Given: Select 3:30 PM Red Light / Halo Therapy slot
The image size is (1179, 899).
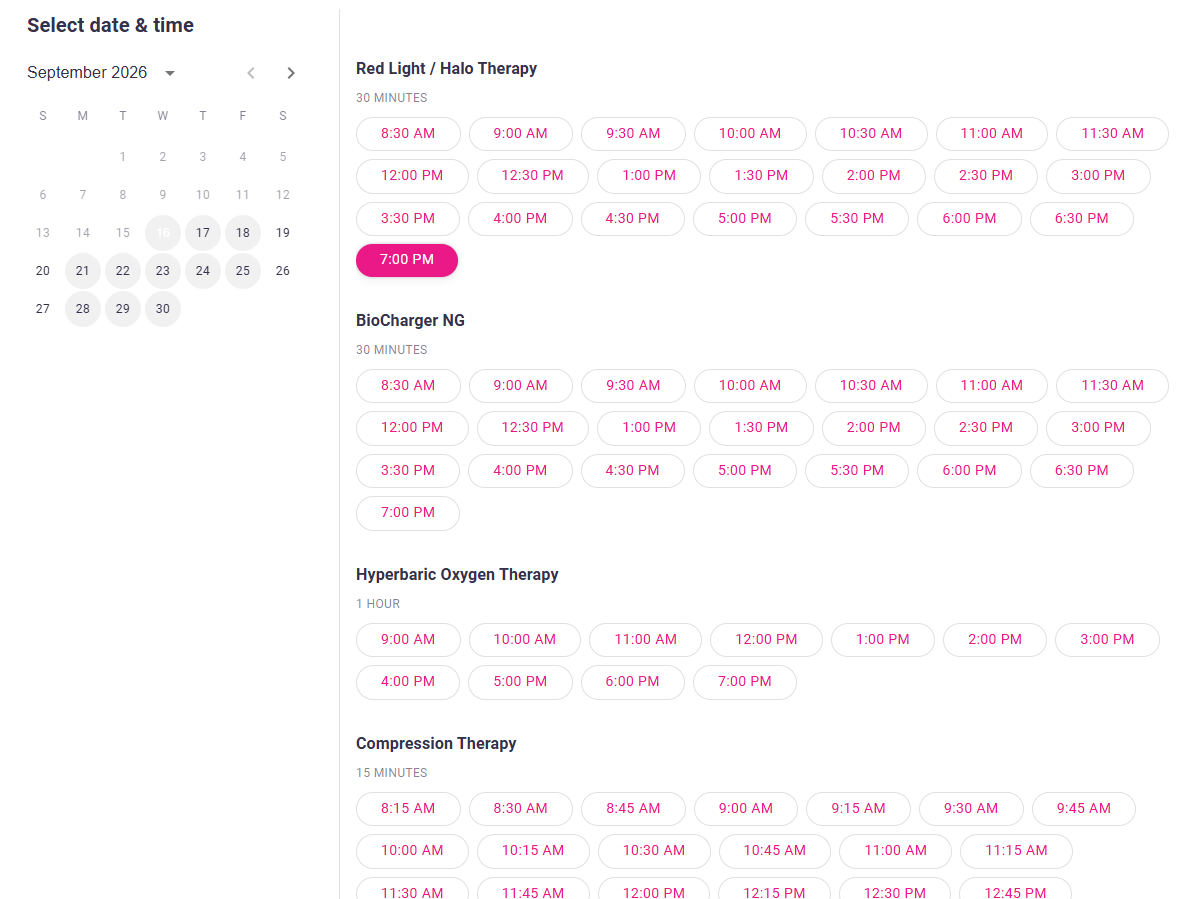Looking at the screenshot, I should click(408, 219).
